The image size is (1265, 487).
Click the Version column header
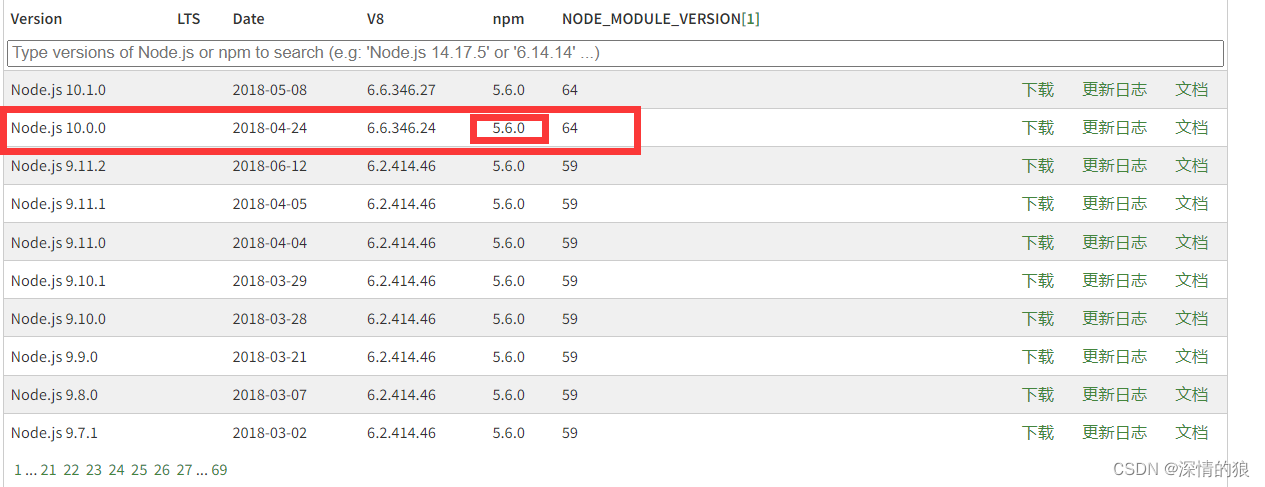36,19
